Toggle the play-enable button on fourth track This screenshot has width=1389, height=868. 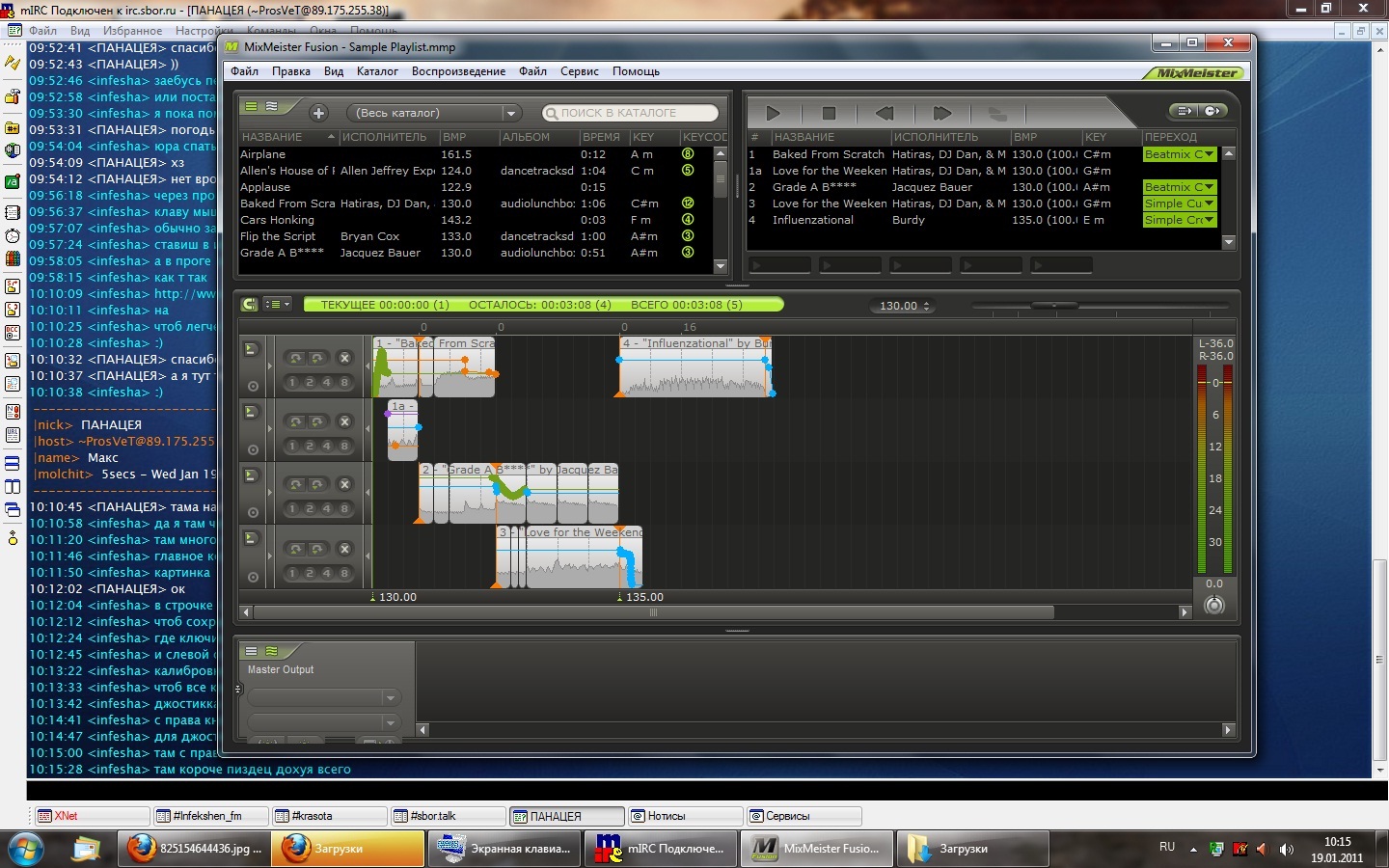250,538
